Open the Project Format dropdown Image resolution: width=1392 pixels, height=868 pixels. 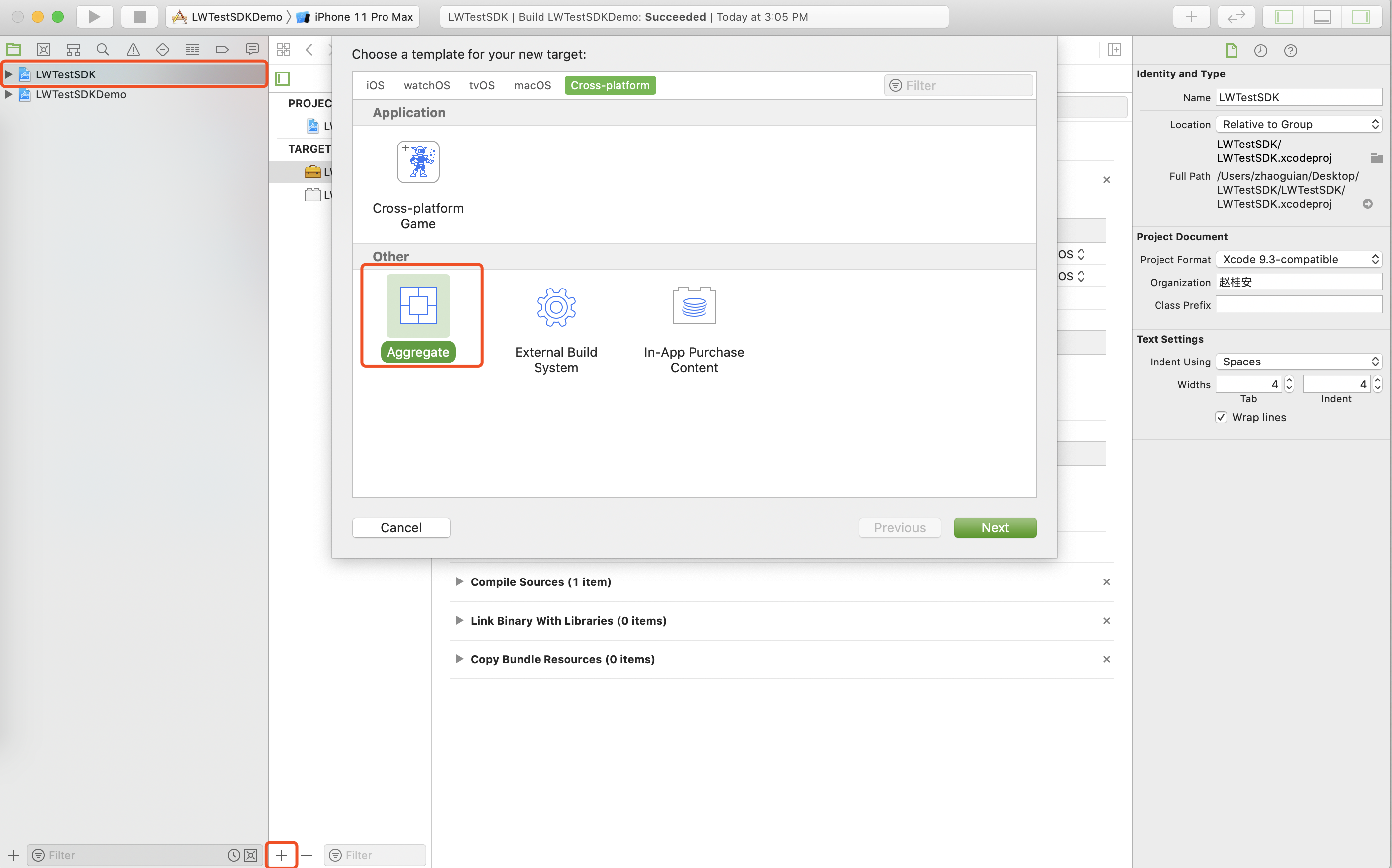(x=1299, y=260)
